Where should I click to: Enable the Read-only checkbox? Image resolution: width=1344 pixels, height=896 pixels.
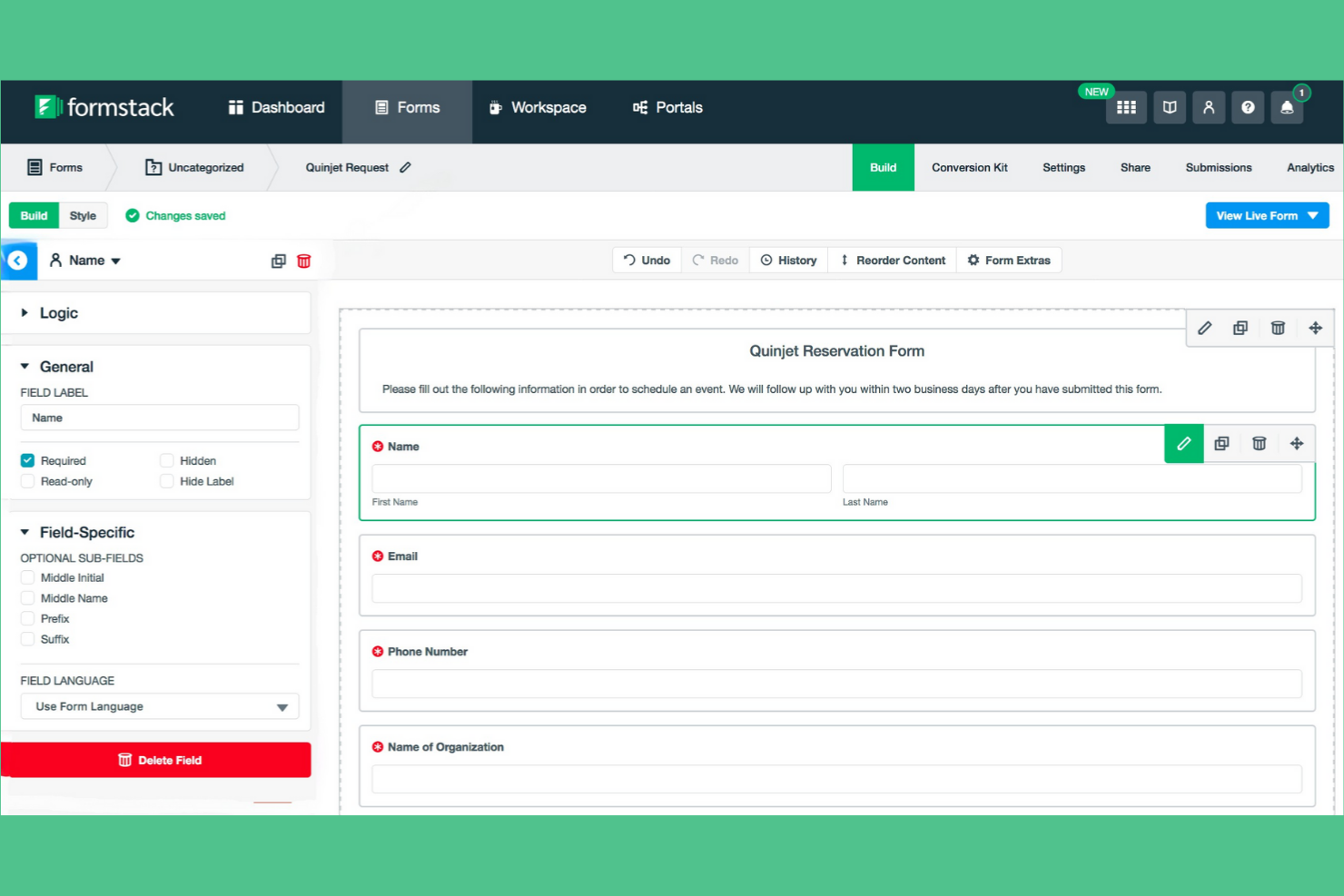click(x=27, y=481)
